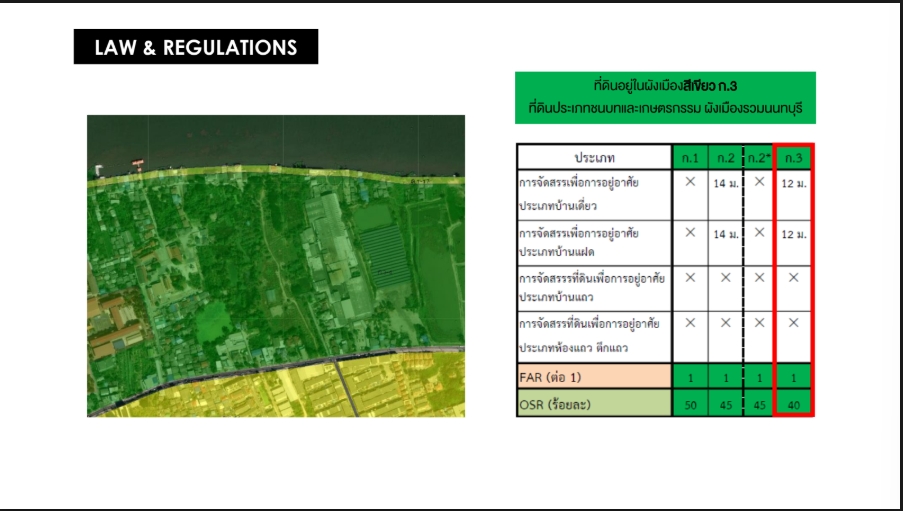
Task: Click the 14 ม. cell in บ้านเดี่ยว row
Action: [x=725, y=184]
